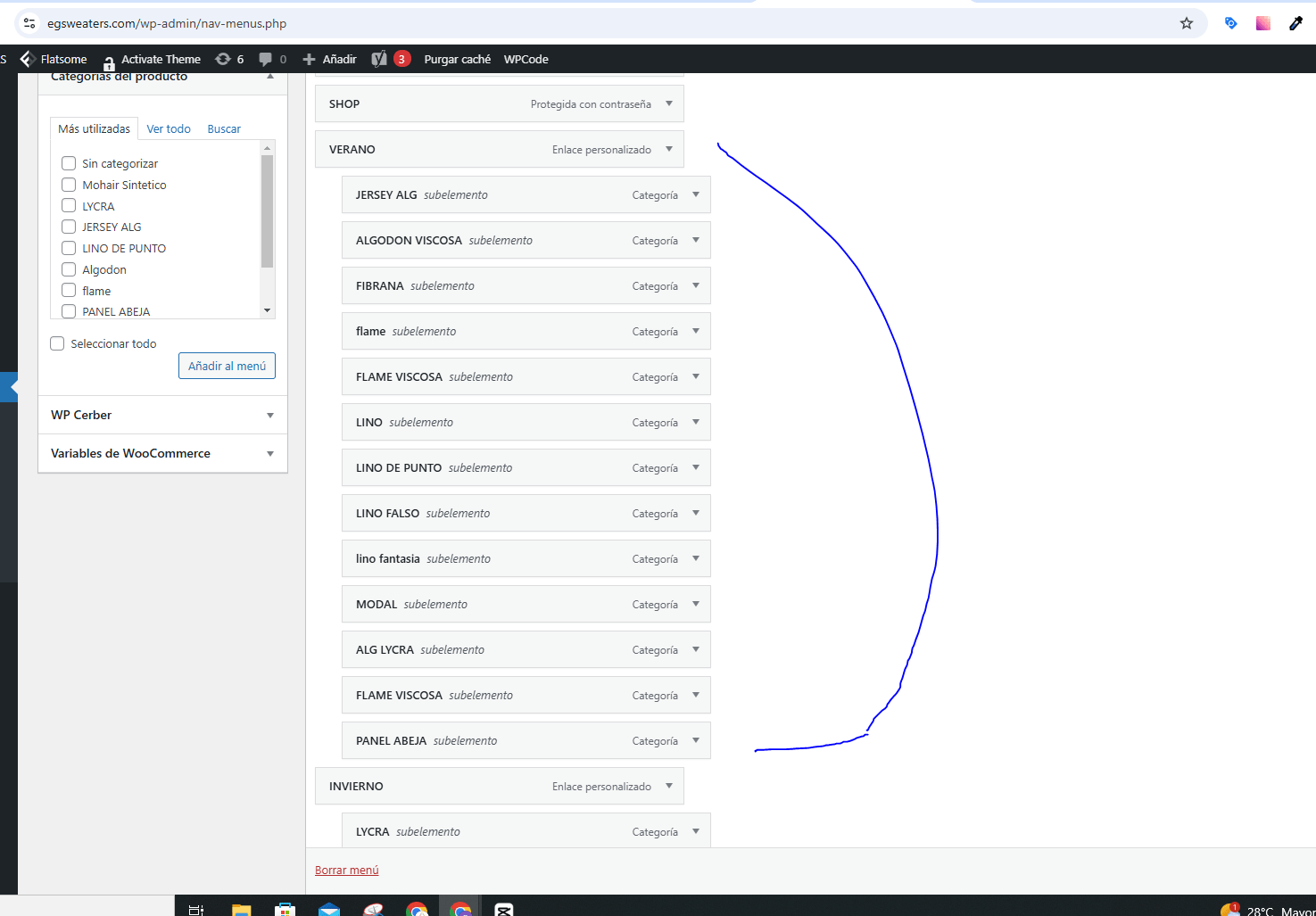Switch to Ver todo tab
Image resolution: width=1316 pixels, height=916 pixels.
(169, 128)
